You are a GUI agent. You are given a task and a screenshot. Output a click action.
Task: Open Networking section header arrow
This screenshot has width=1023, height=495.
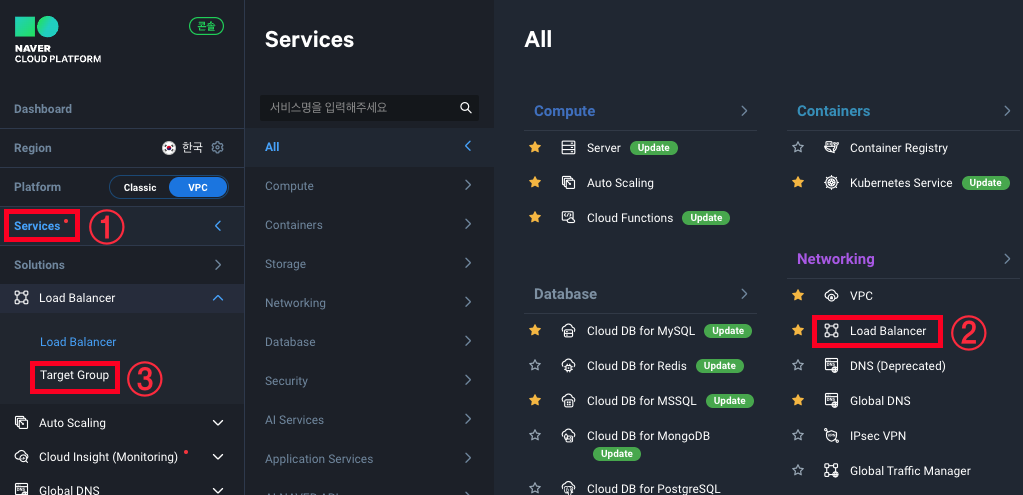coord(1007,259)
